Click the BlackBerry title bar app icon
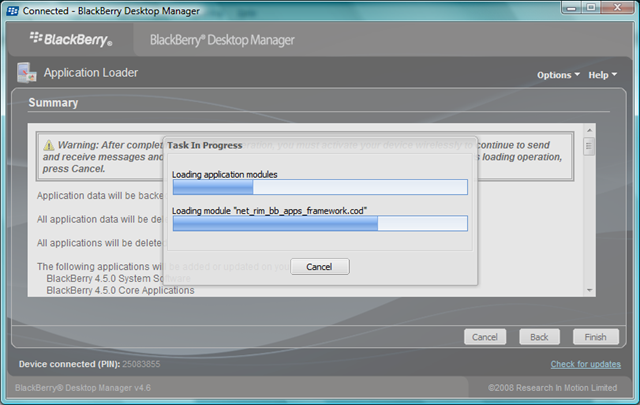640x405 pixels. (x=13, y=11)
